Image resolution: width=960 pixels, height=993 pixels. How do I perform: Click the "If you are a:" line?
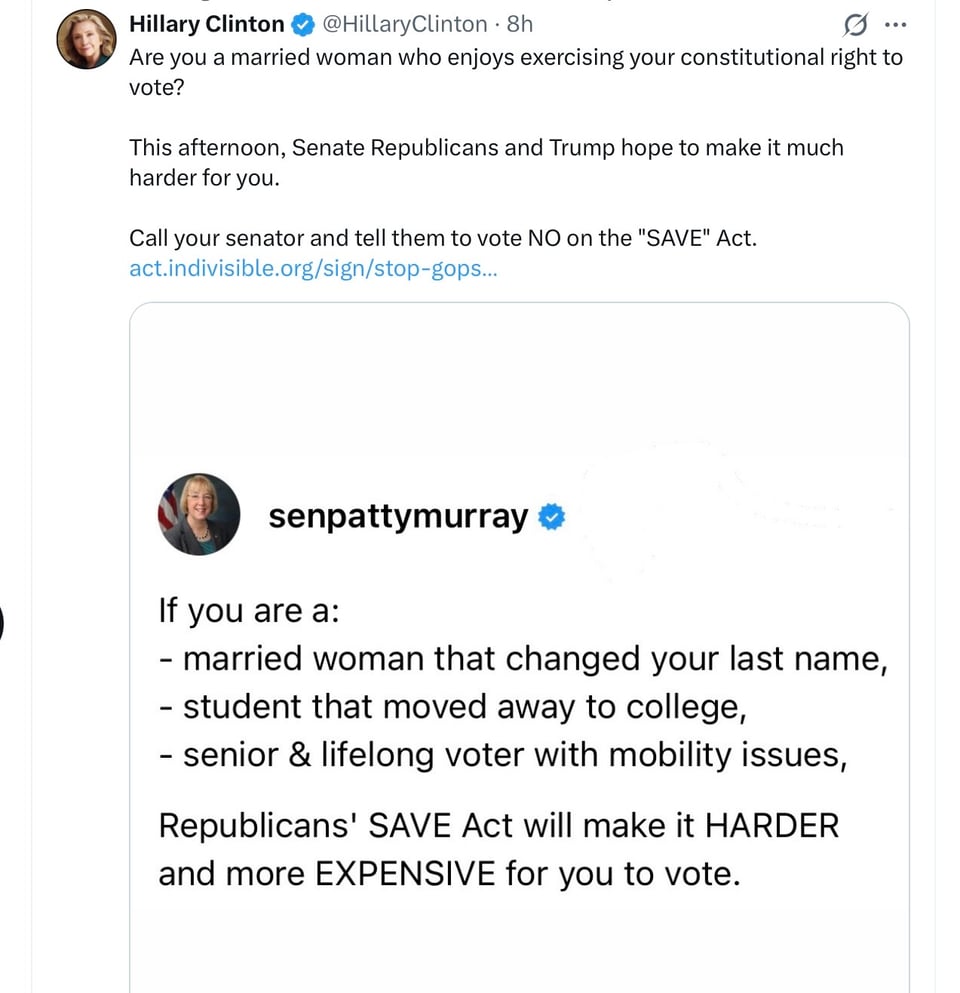[x=249, y=609]
